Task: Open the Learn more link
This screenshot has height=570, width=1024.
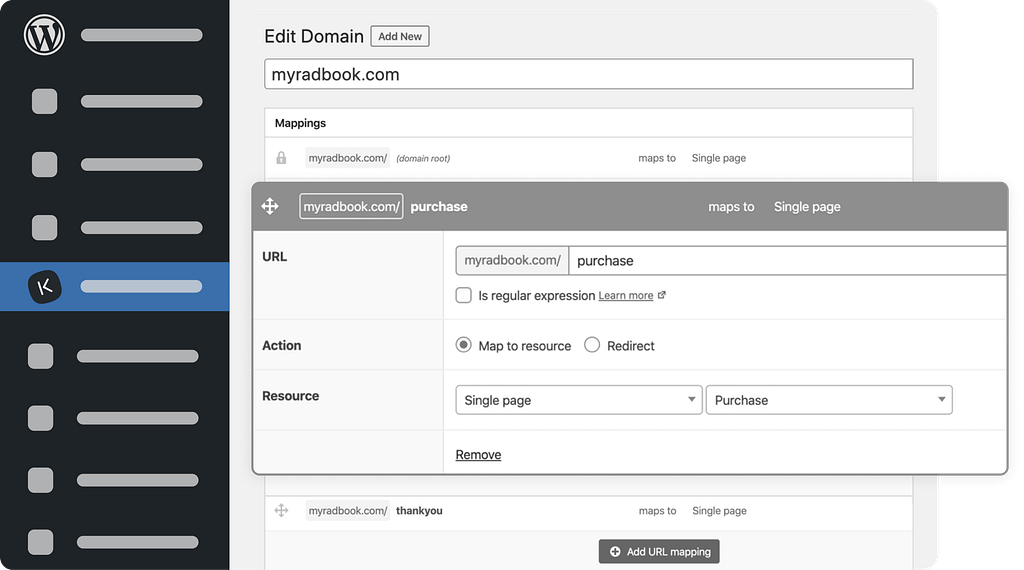Action: (x=626, y=296)
